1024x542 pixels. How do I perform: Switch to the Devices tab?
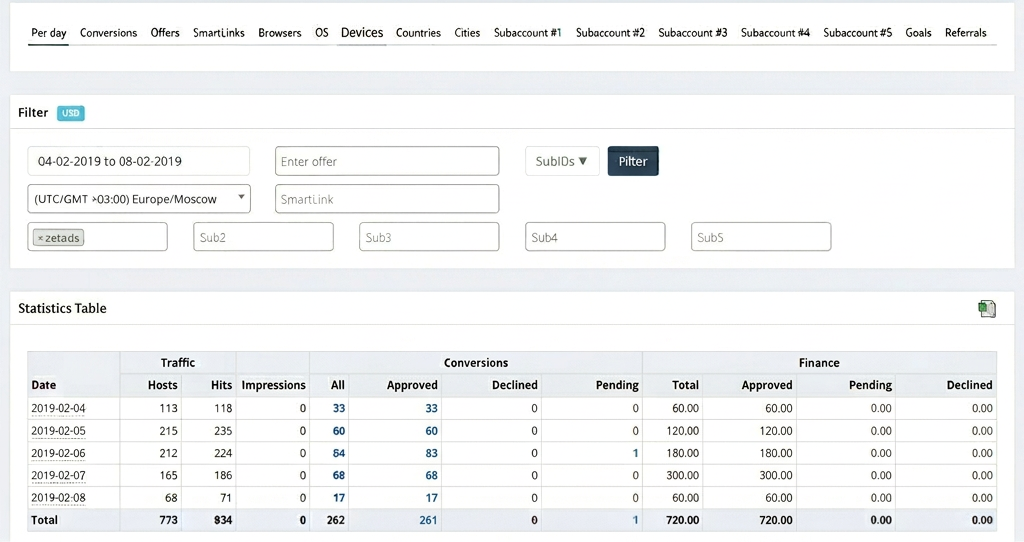pyautogui.click(x=362, y=33)
